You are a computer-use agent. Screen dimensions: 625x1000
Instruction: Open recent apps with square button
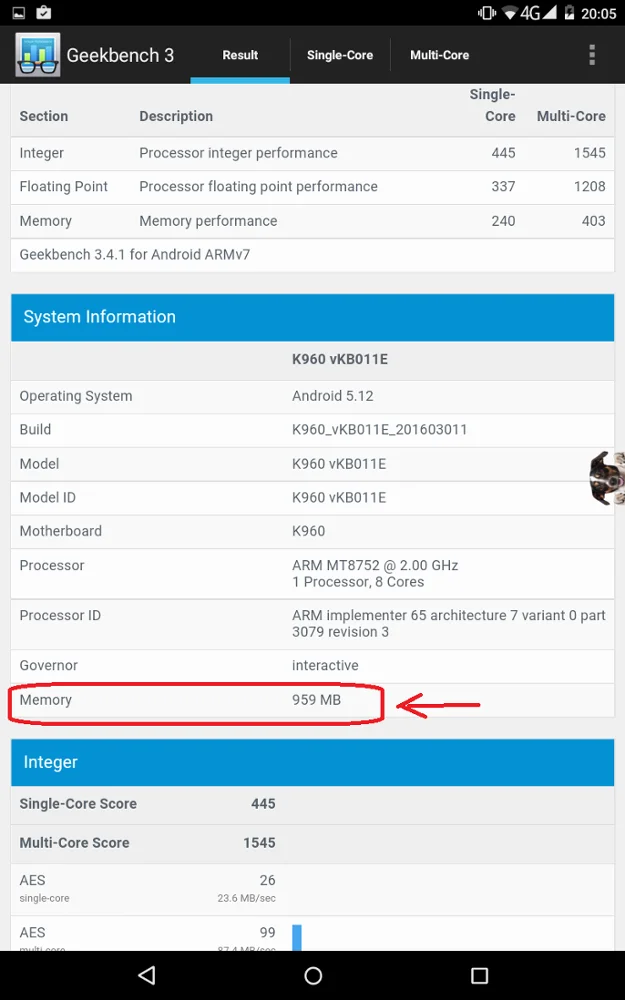(x=479, y=975)
